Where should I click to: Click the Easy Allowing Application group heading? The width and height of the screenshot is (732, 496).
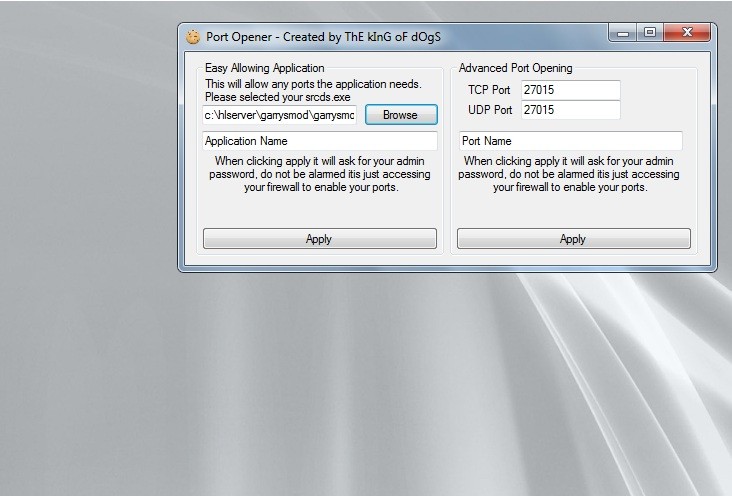[x=264, y=68]
